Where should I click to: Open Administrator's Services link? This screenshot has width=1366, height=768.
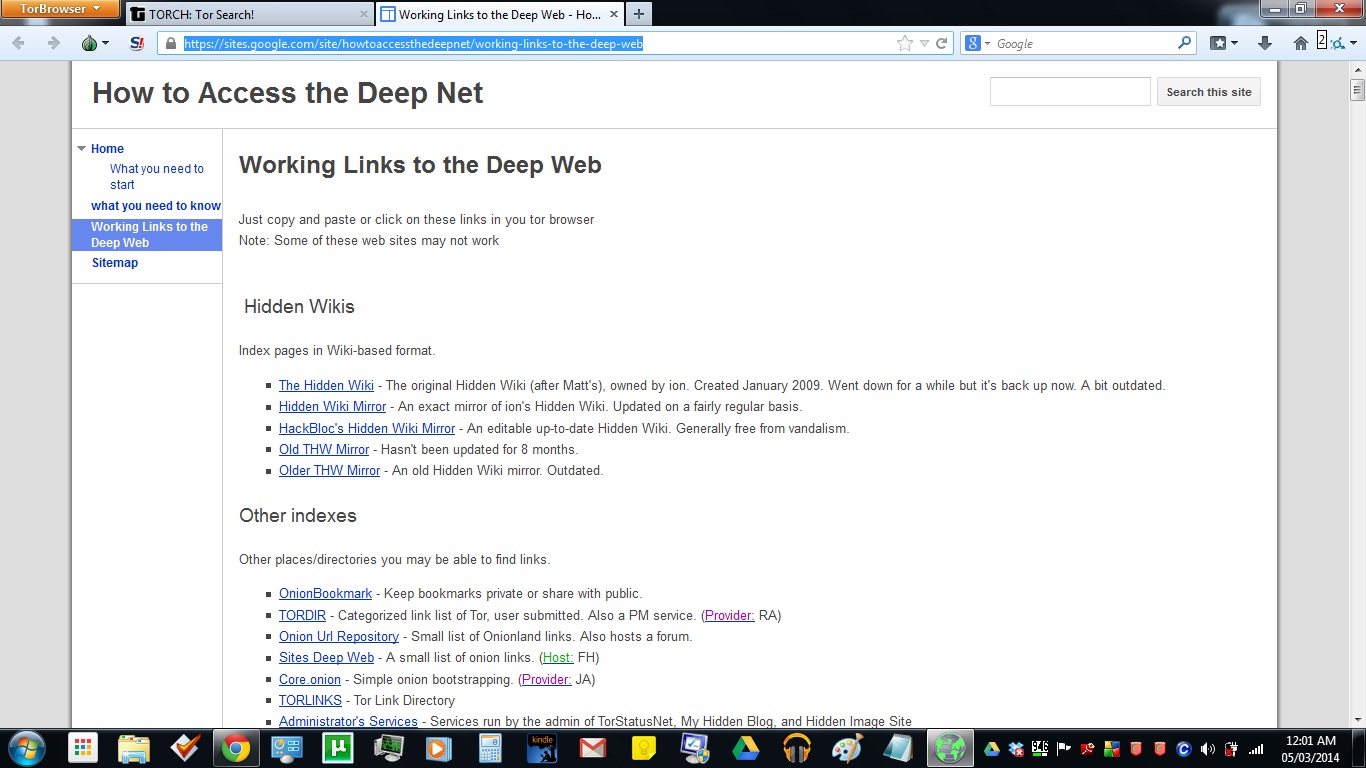coord(348,722)
